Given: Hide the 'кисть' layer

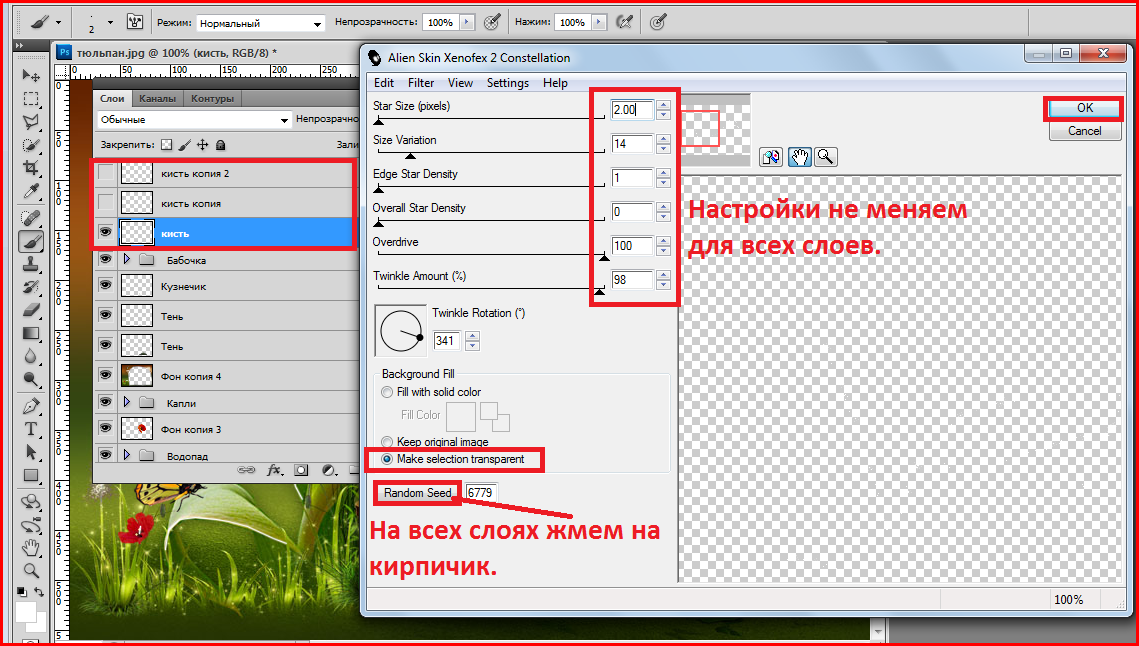Looking at the screenshot, I should (x=106, y=233).
